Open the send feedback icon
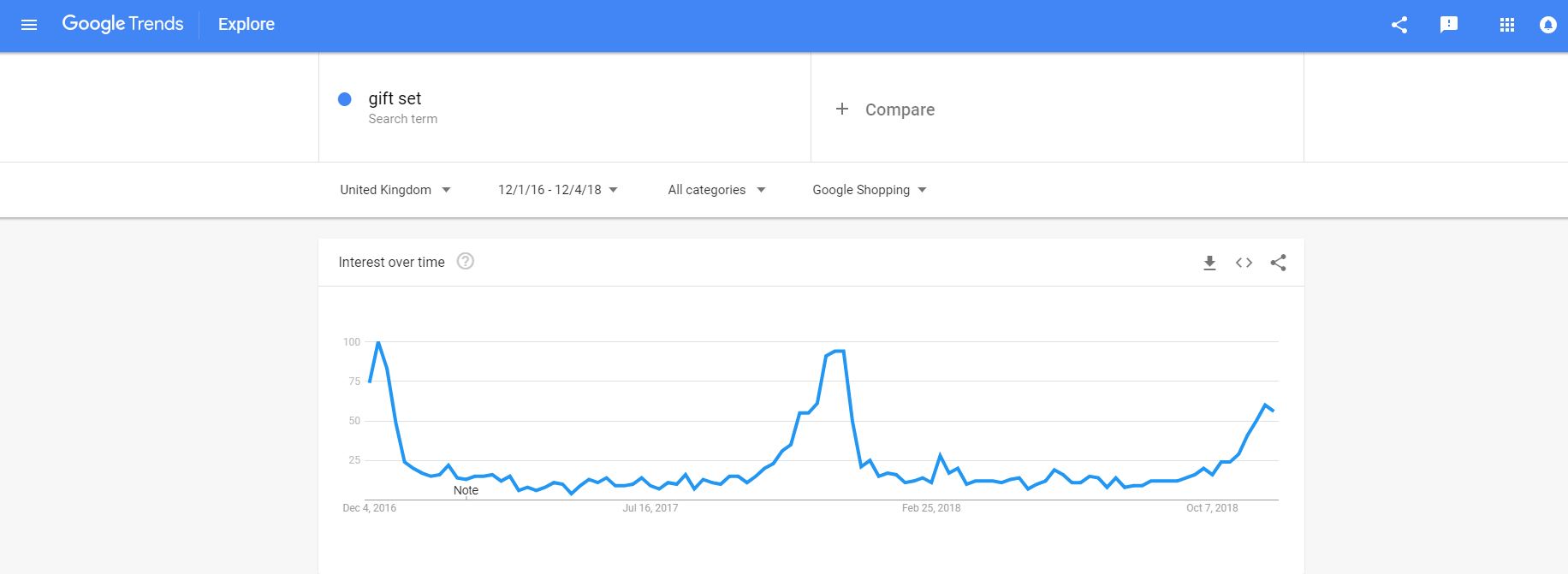1568x574 pixels. tap(1449, 25)
